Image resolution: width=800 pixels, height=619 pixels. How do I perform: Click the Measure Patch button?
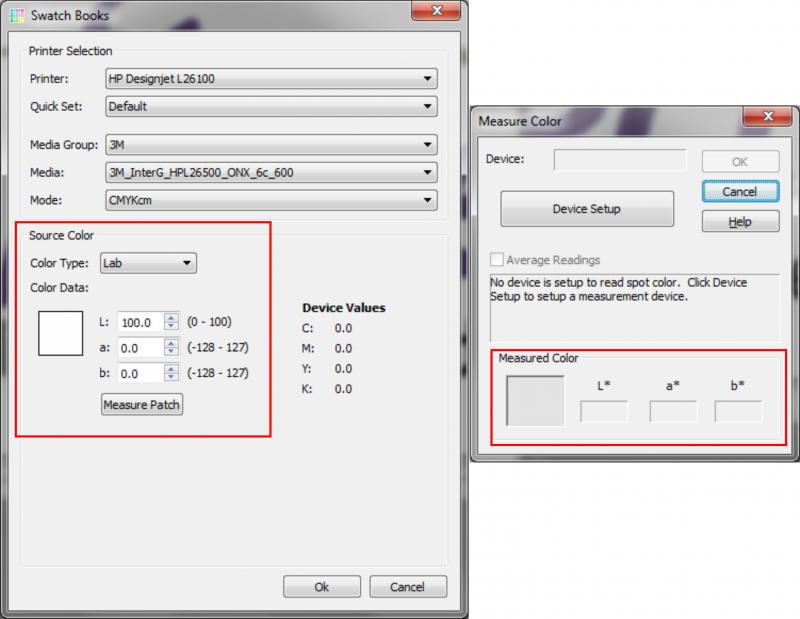coord(142,405)
